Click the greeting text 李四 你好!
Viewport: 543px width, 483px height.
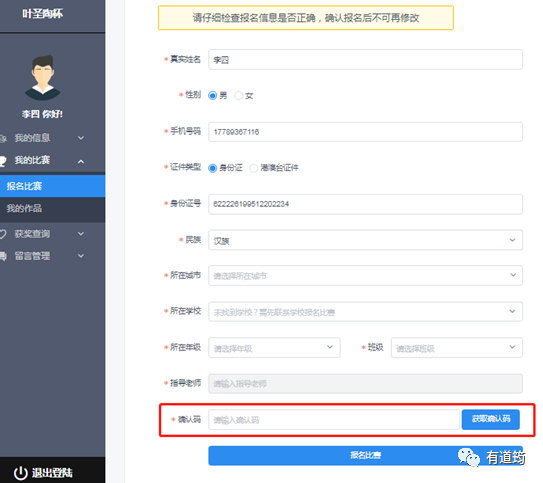tap(43, 114)
